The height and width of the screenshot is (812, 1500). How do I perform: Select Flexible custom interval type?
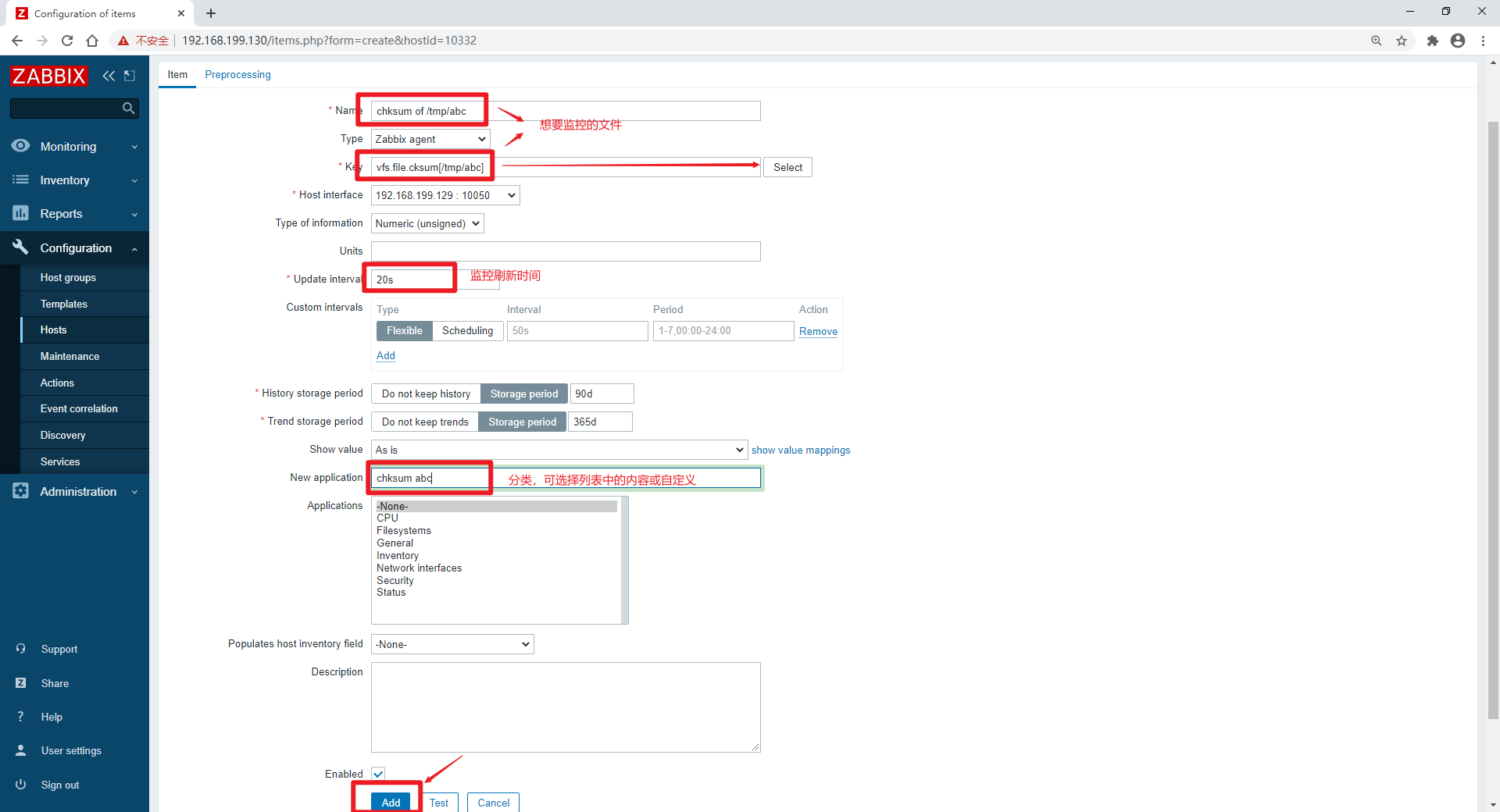point(405,331)
